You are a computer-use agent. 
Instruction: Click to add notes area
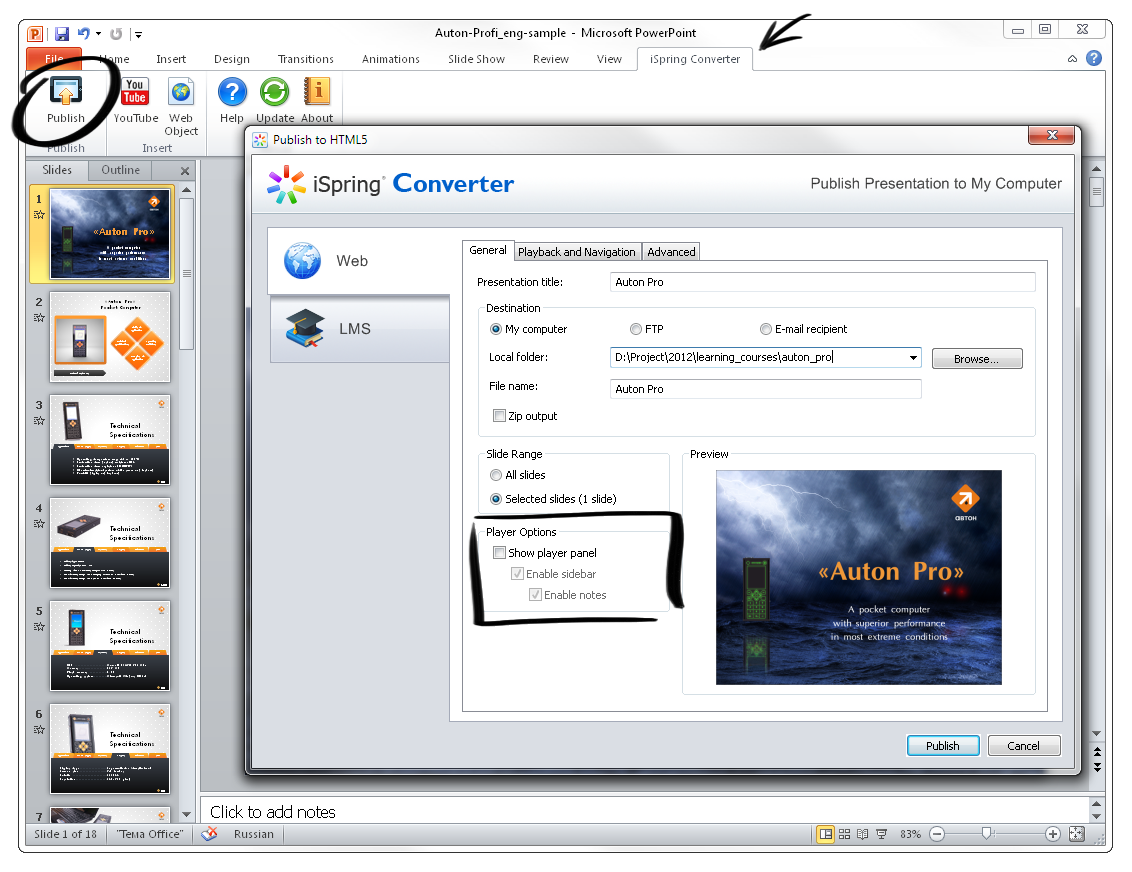click(x=646, y=812)
